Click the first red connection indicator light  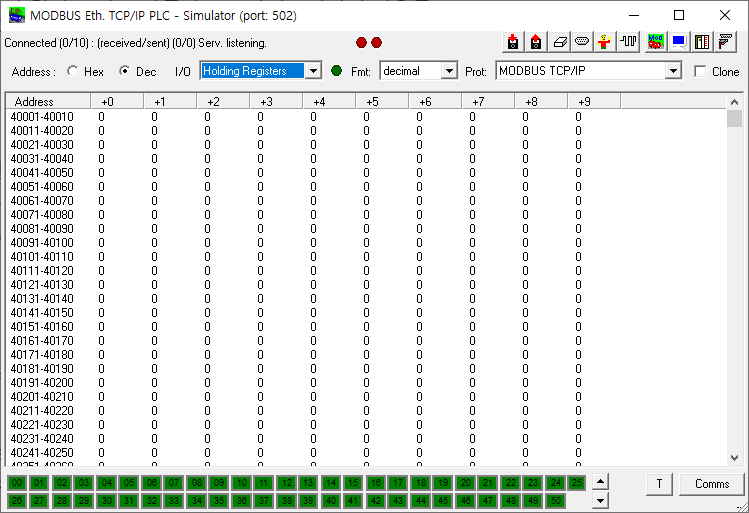coord(362,43)
